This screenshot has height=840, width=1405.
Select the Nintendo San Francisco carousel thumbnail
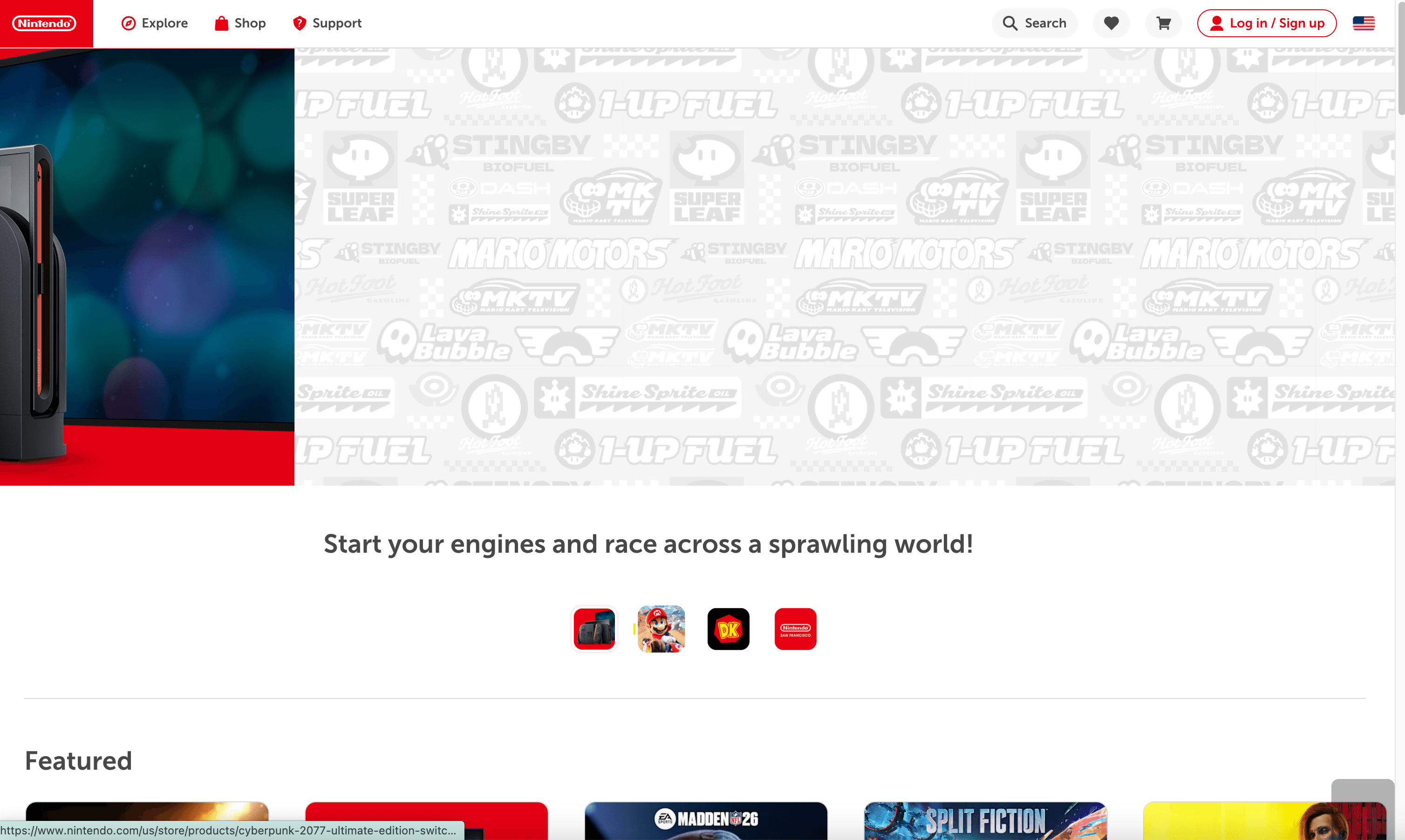(x=795, y=629)
